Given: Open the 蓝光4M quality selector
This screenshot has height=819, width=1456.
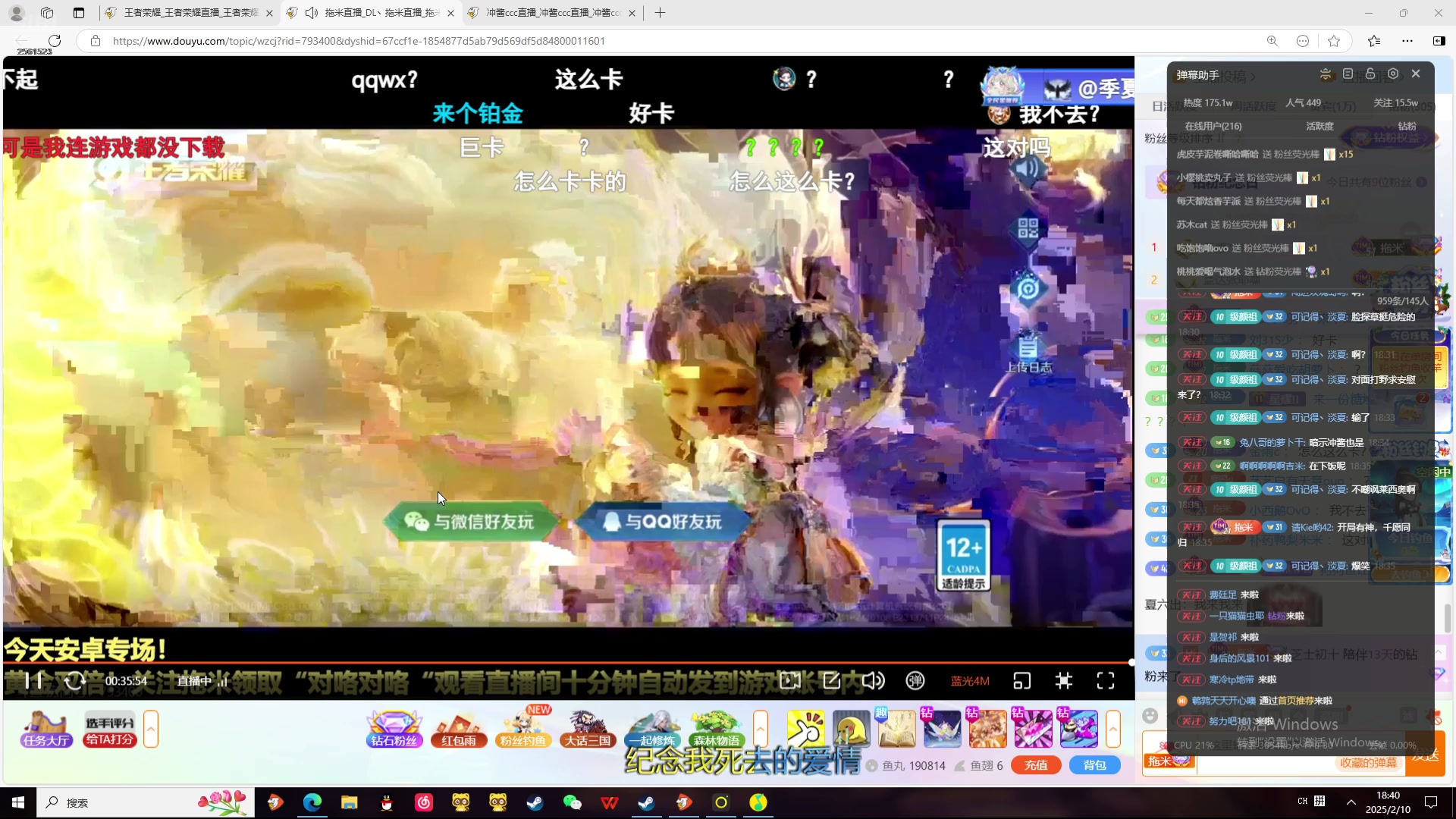Looking at the screenshot, I should click(970, 681).
